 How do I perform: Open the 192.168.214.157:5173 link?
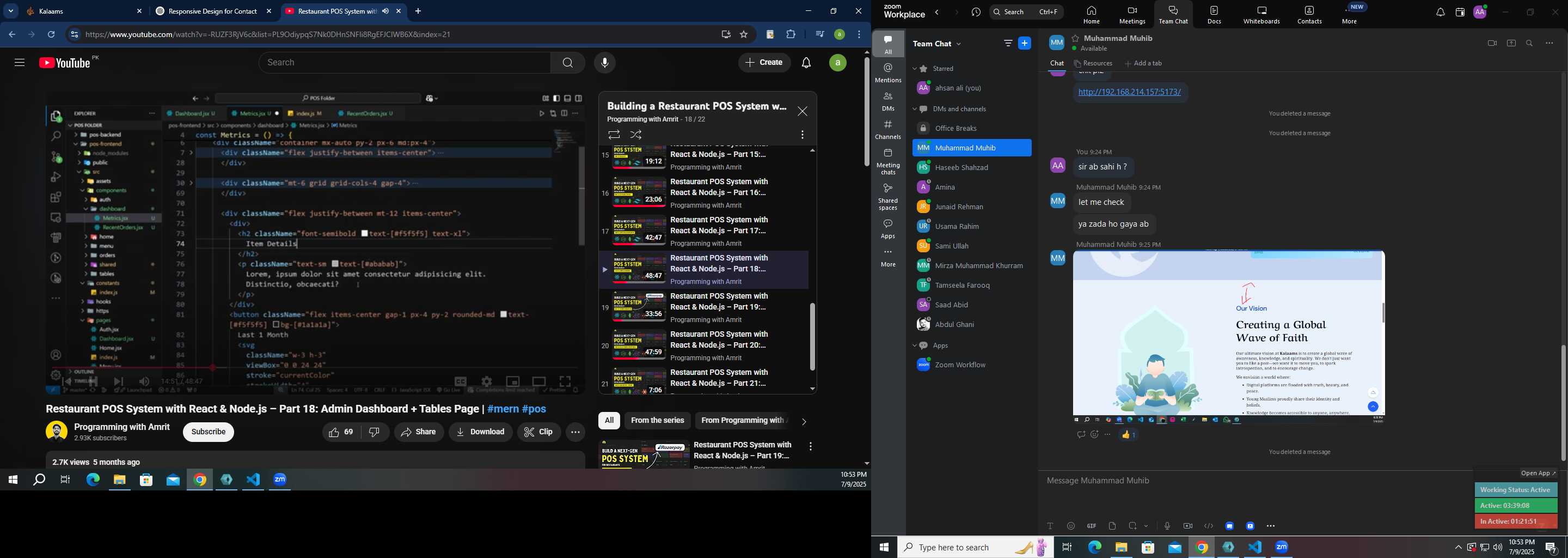coord(1129,92)
